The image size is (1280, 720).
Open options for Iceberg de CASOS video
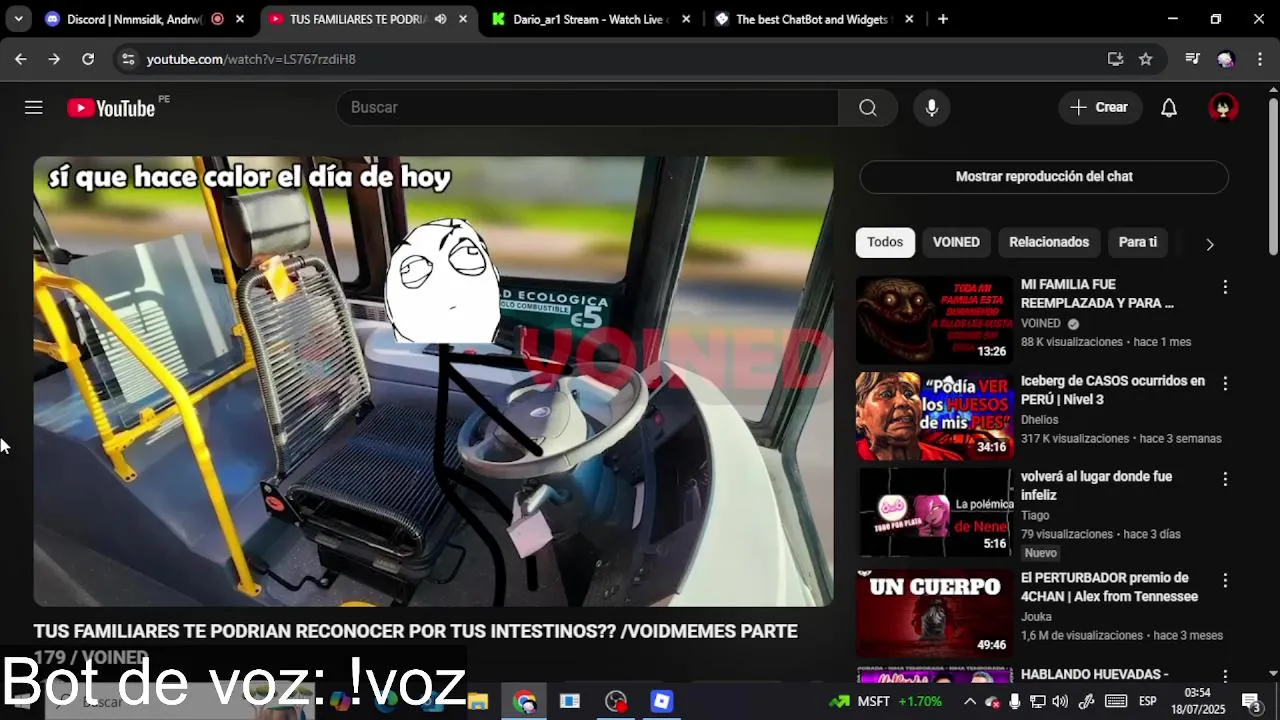pyautogui.click(x=1225, y=384)
